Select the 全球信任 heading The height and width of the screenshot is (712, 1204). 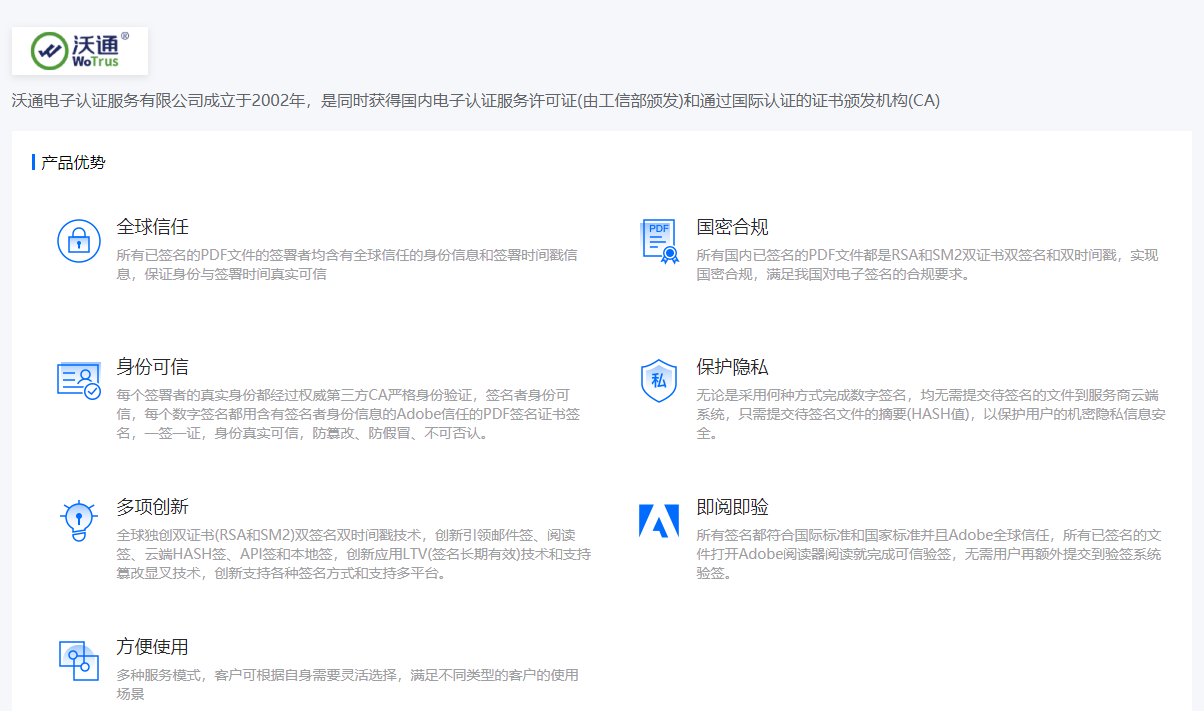click(152, 227)
